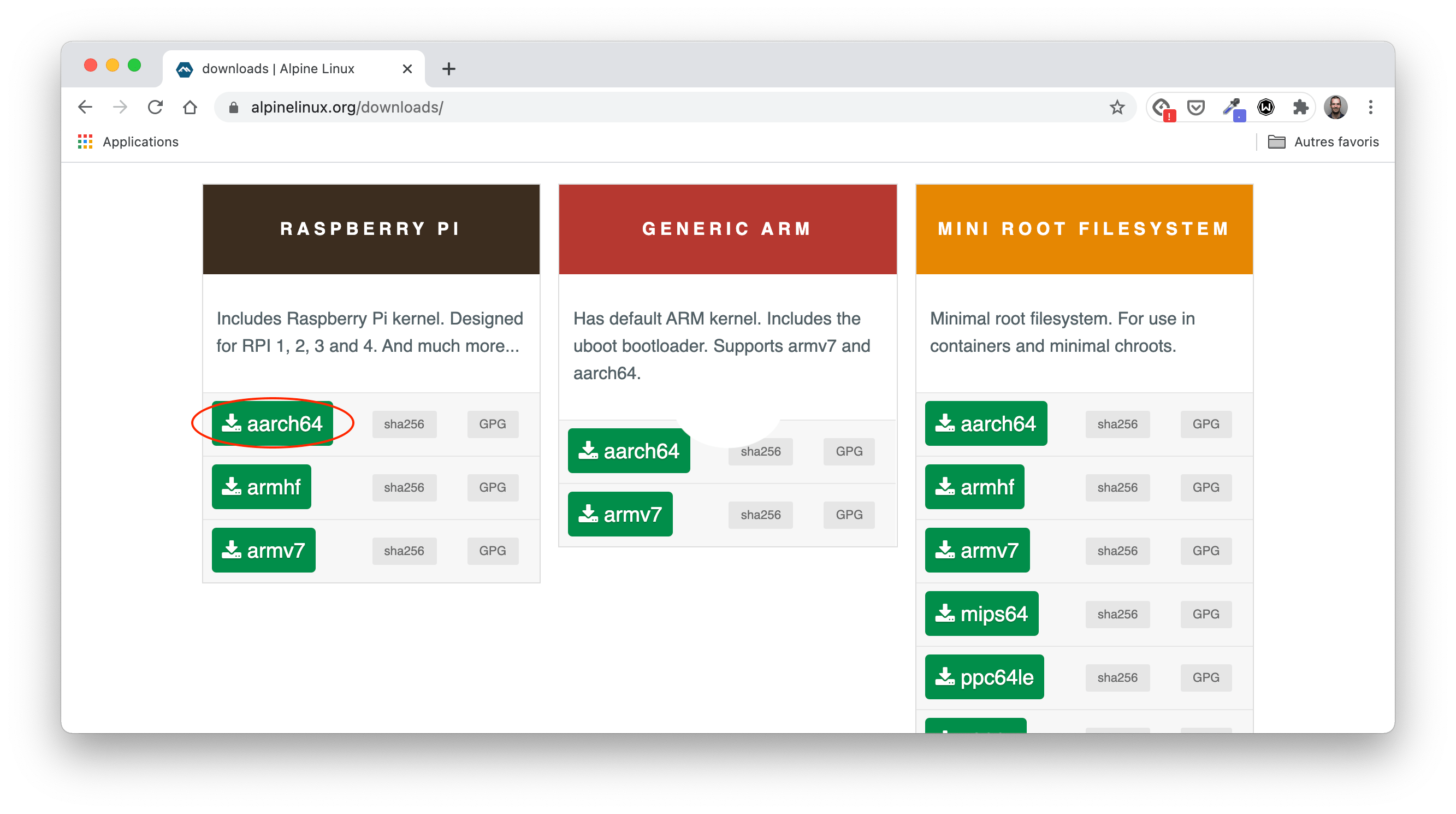Click the Raspberry Pi card header
The width and height of the screenshot is (1456, 814).
pos(371,229)
